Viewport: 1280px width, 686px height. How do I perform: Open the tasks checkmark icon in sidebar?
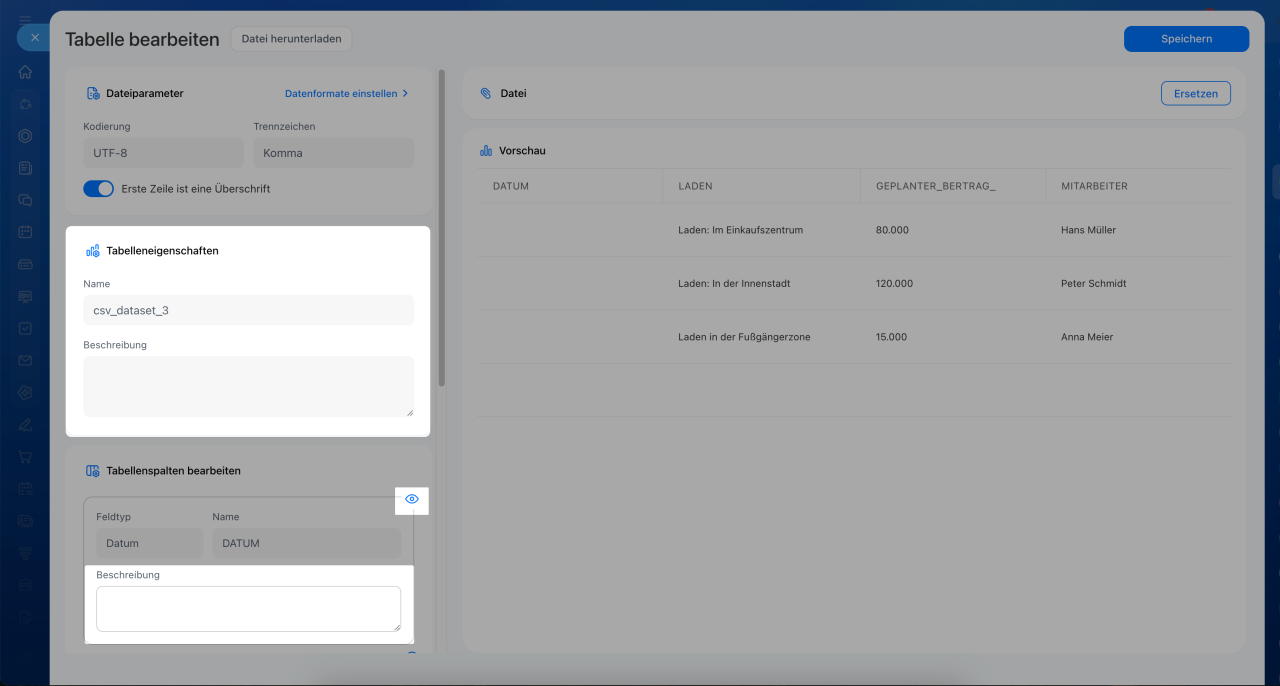(25, 328)
